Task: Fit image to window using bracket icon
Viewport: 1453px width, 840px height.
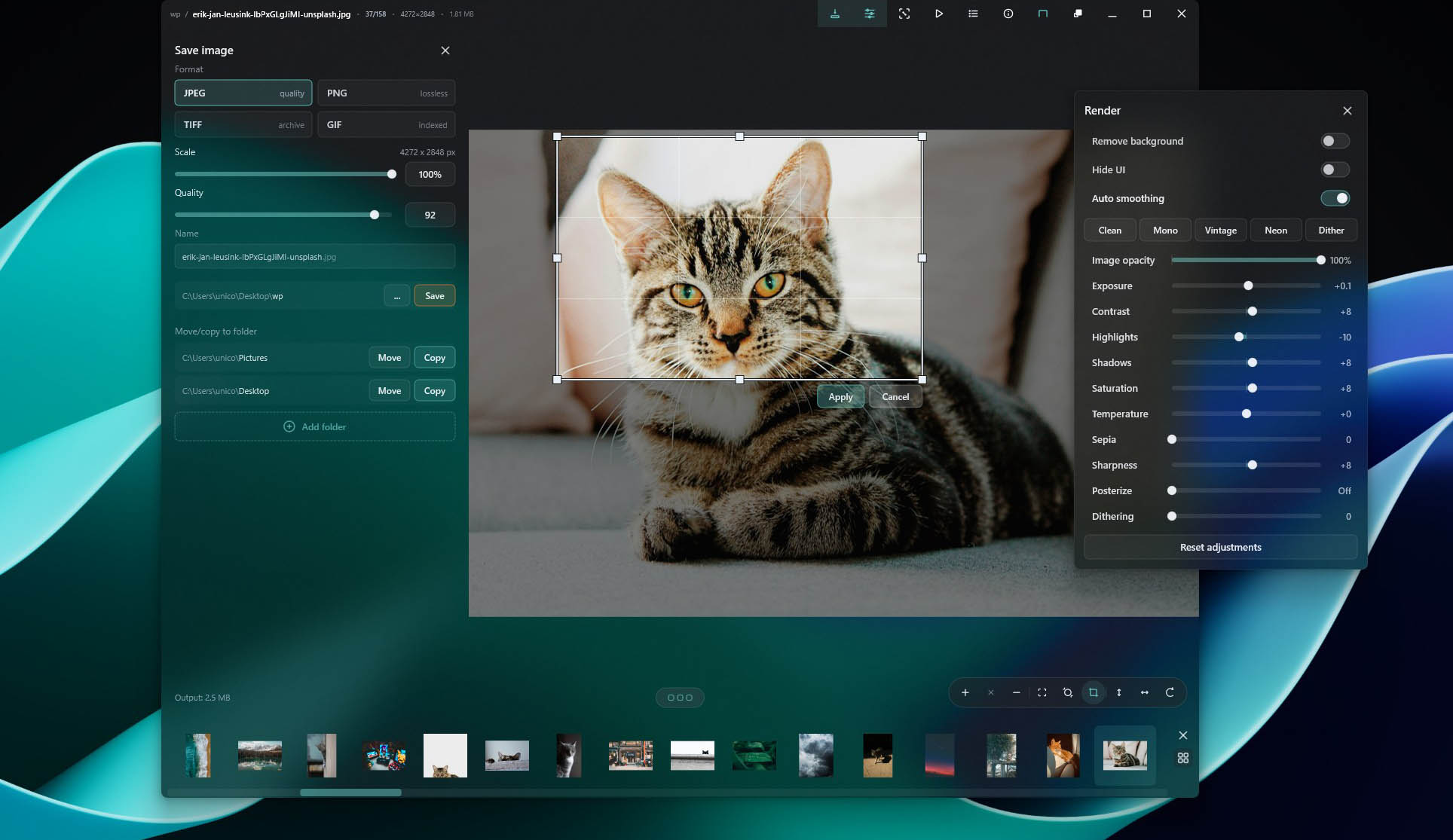Action: tap(1042, 692)
